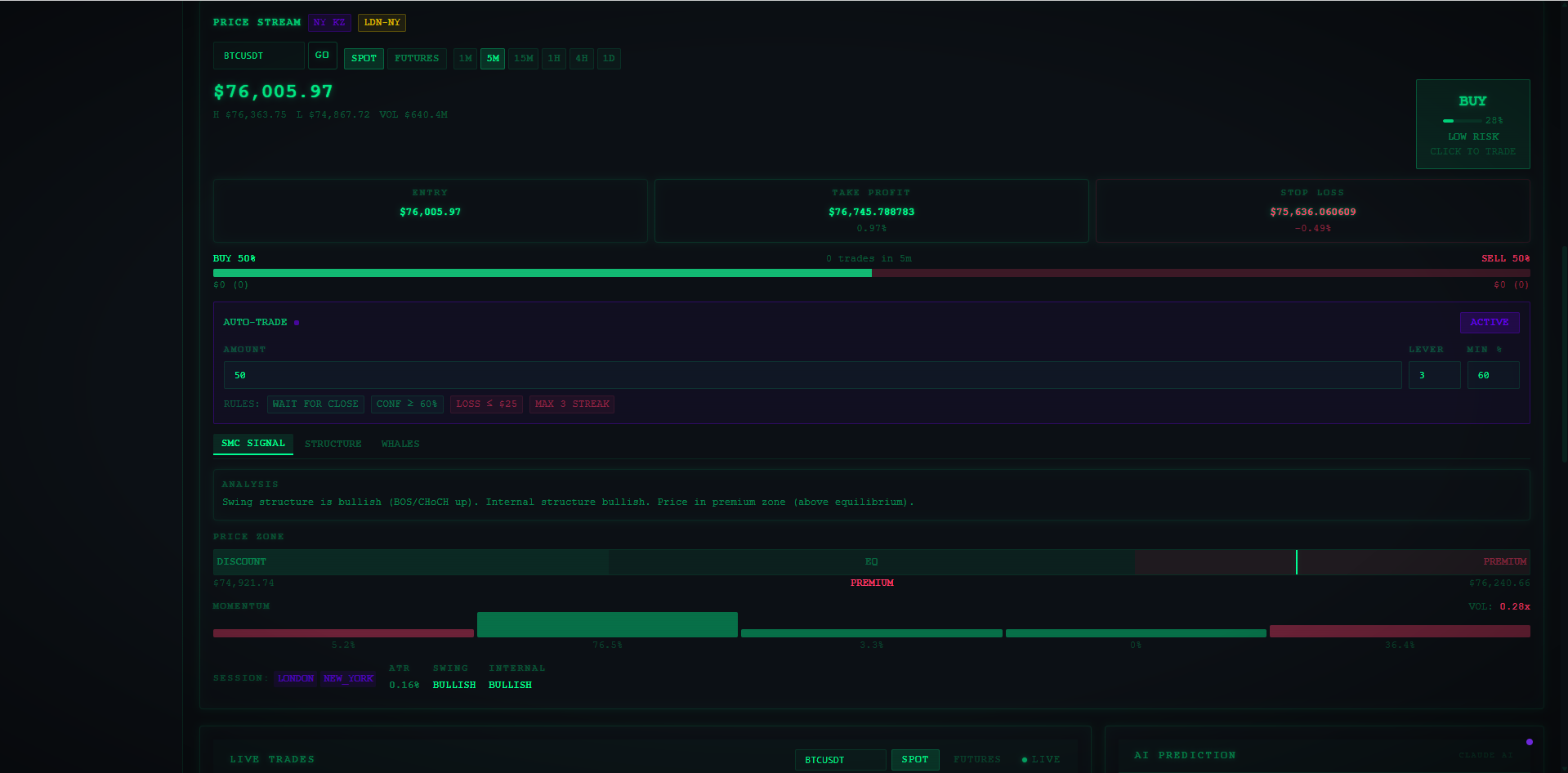Click the BUY confidence progress bar
Viewport: 1568px width, 773px height.
(x=1462, y=121)
